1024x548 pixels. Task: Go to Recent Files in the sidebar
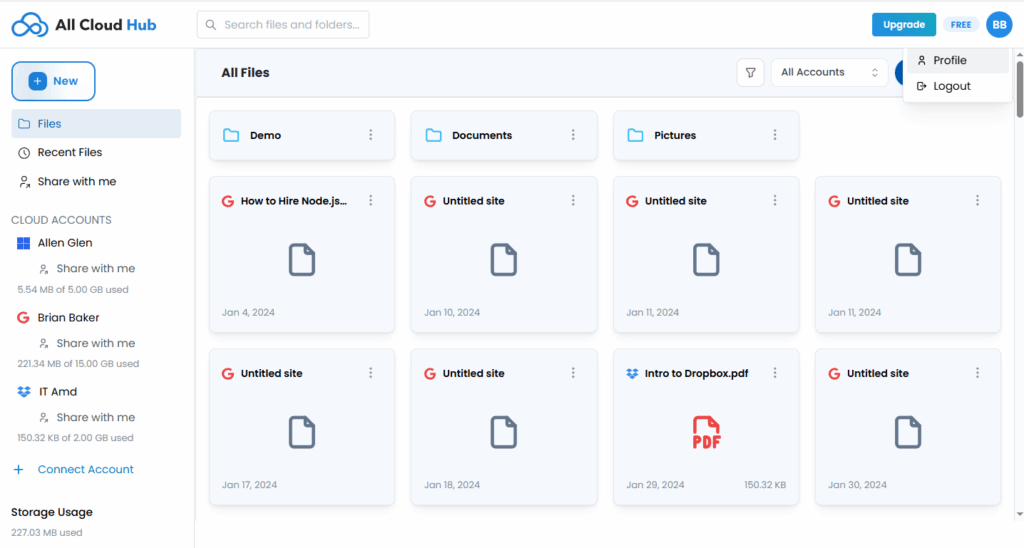(69, 153)
